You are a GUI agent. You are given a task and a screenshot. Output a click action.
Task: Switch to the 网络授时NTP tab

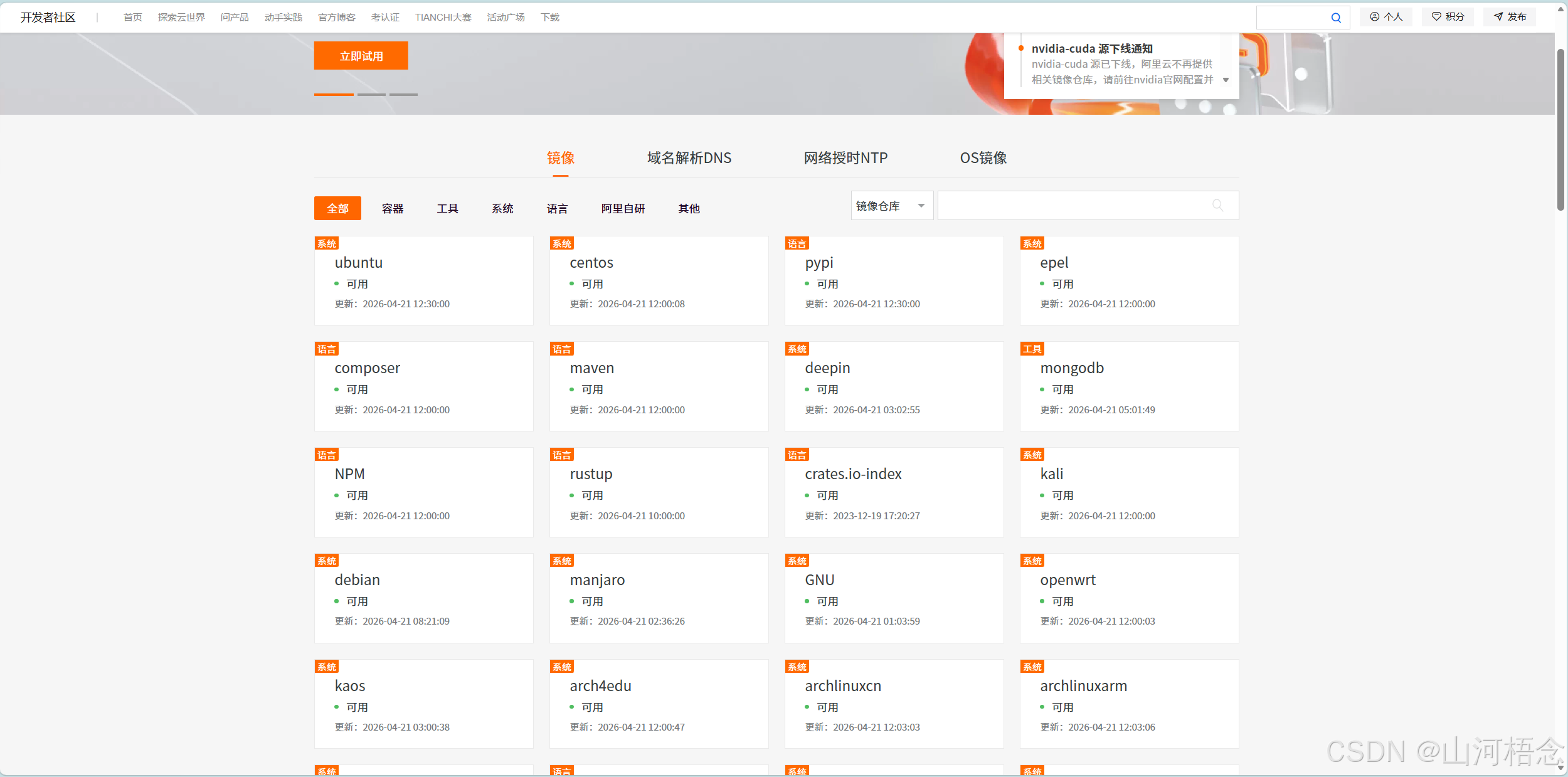coord(845,158)
